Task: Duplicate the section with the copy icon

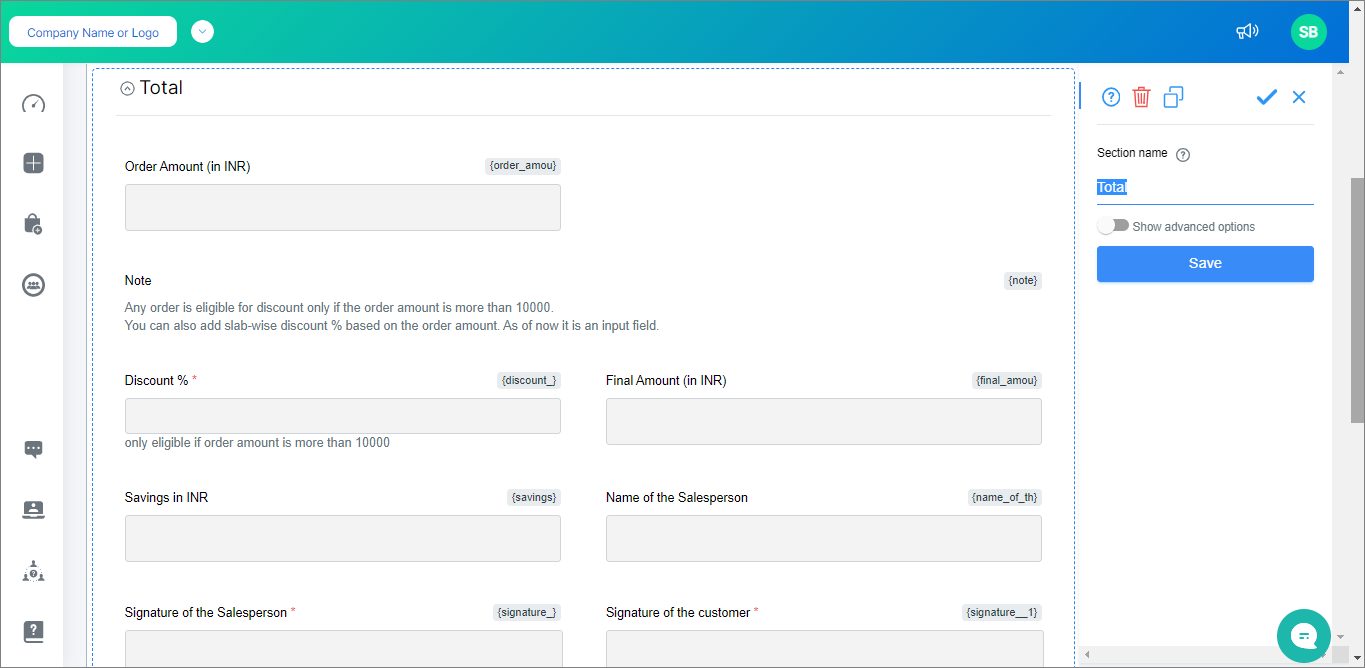Action: pos(1172,97)
